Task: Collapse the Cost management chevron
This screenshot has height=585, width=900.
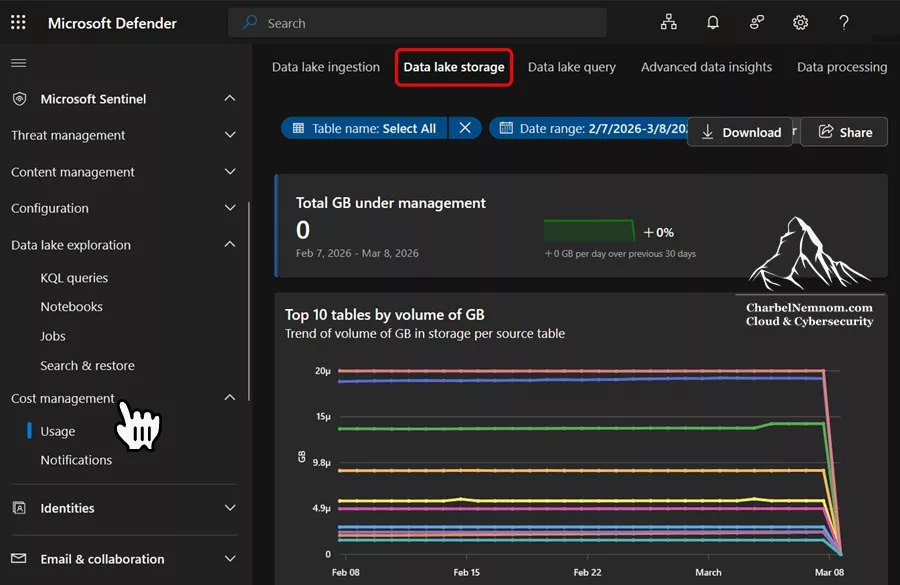Action: (x=230, y=397)
